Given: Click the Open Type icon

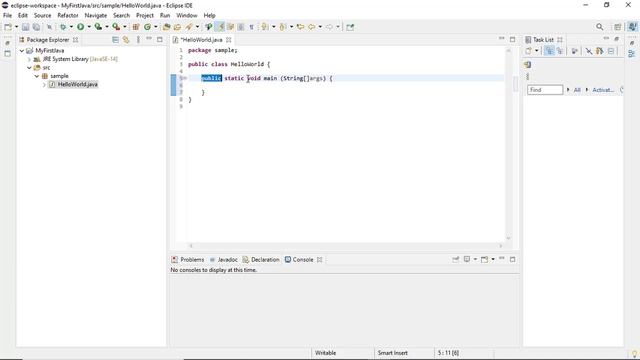Looking at the screenshot, I should point(166,27).
